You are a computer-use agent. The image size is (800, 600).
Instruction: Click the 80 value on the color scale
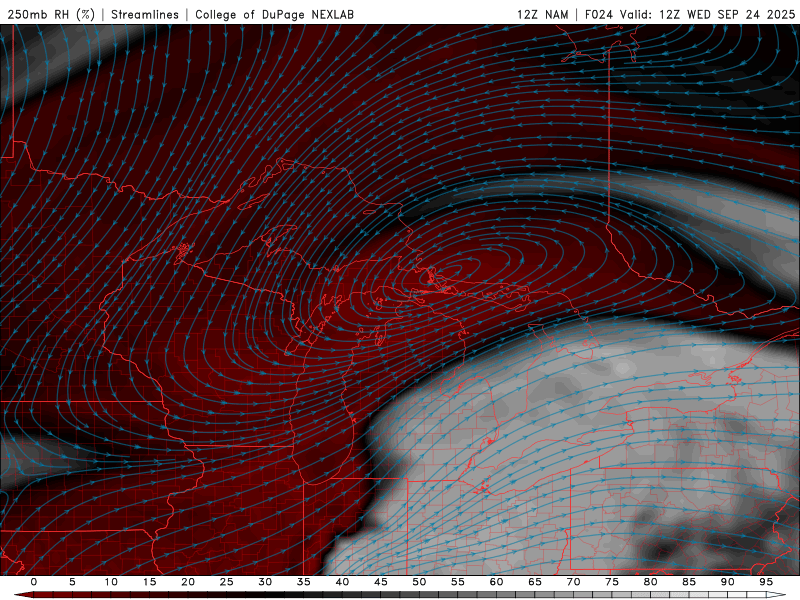click(650, 582)
